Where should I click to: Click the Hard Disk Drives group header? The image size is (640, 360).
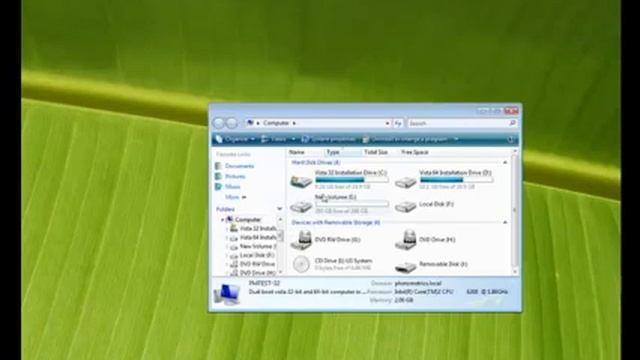316,162
